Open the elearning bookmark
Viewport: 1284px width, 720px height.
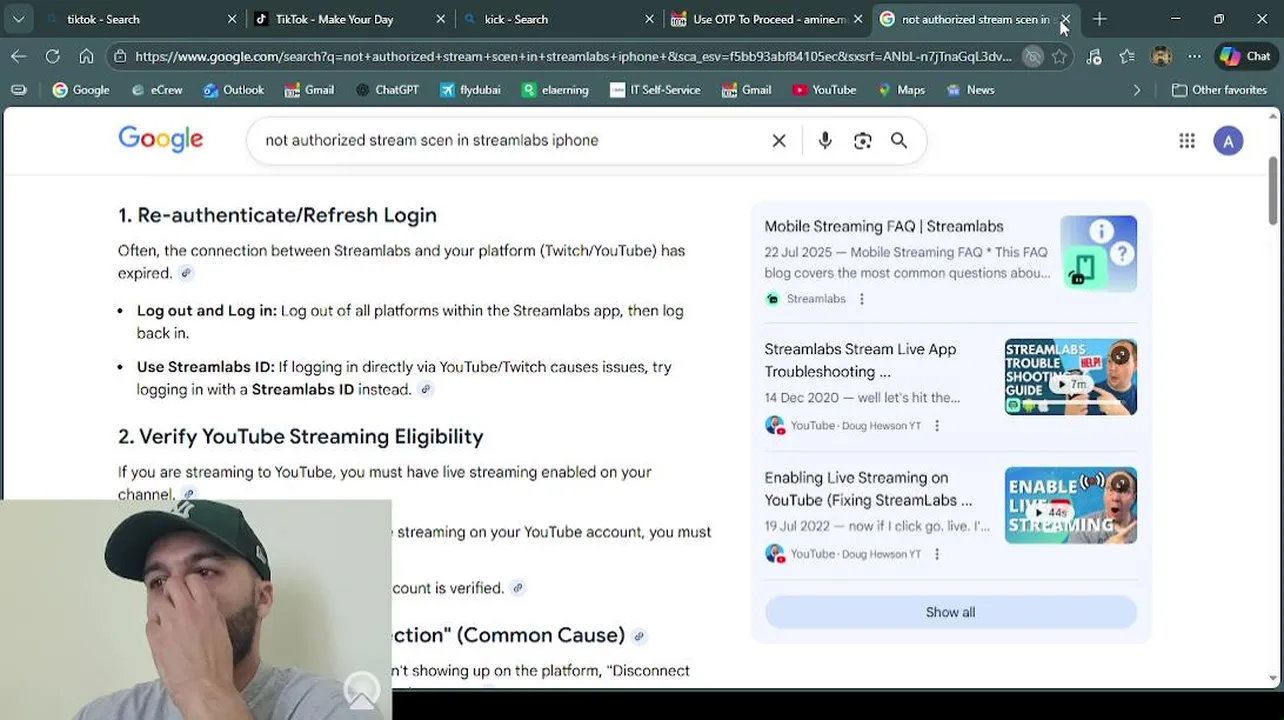tap(555, 90)
